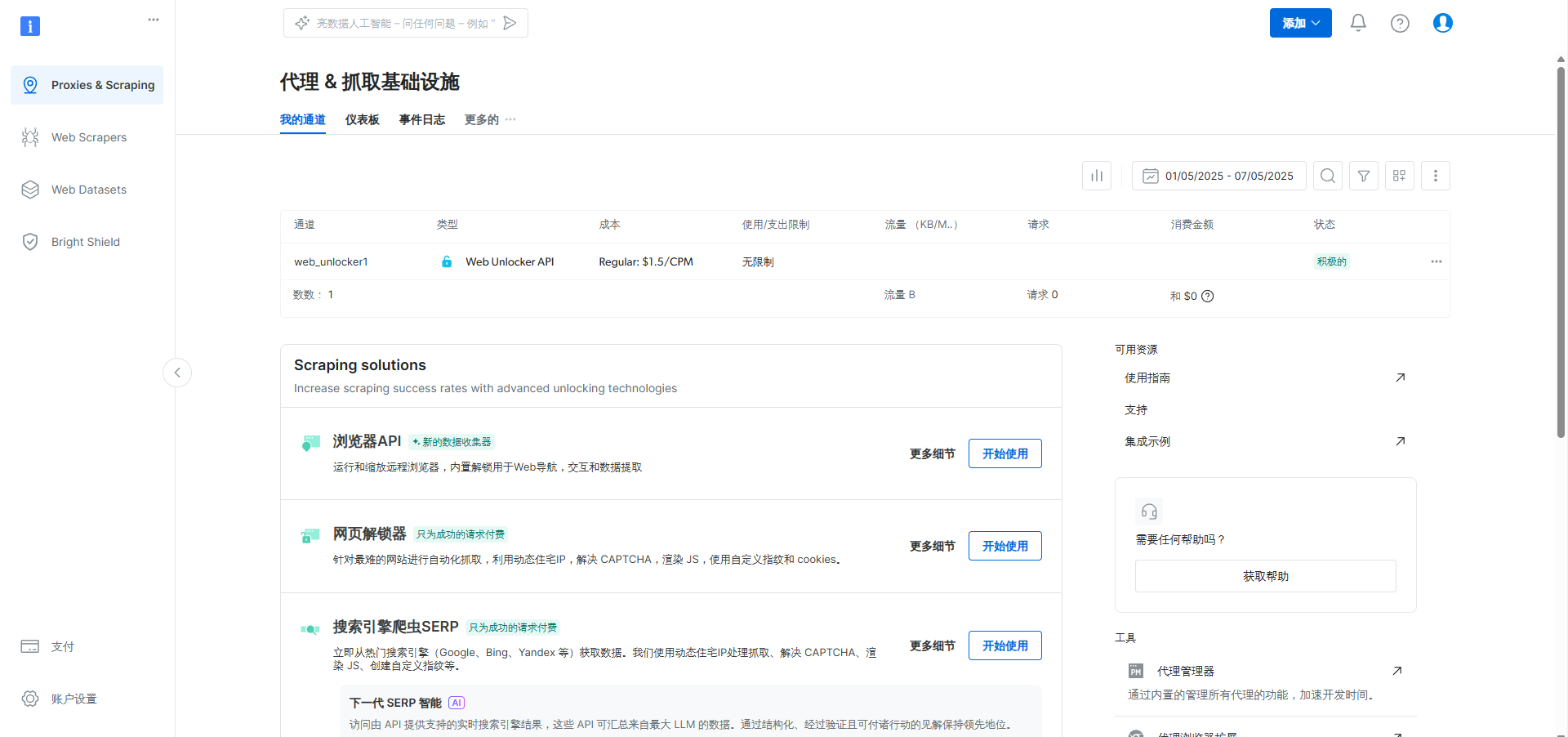Screen dimensions: 1568x737
Task: Open 更多细节 for 浏览器API
Action: 933,453
